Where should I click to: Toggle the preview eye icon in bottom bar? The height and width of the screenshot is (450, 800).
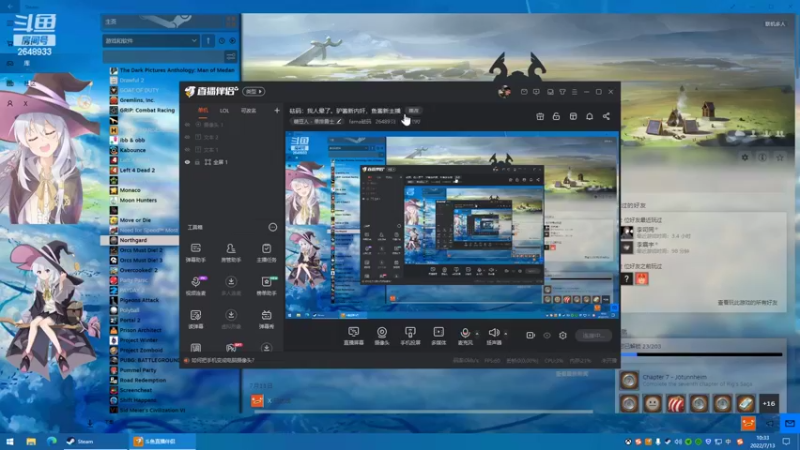tap(547, 335)
